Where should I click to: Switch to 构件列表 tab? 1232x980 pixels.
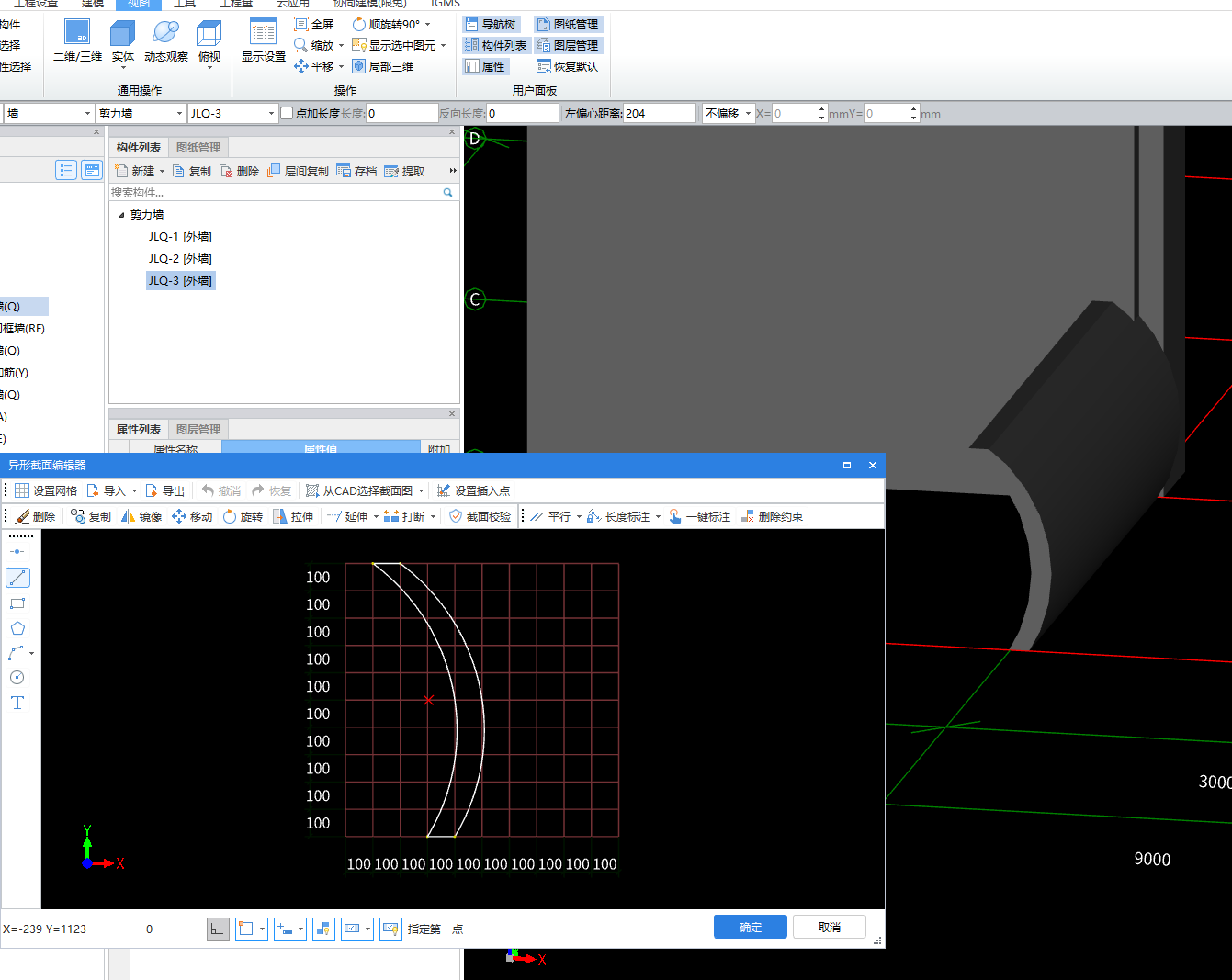click(139, 147)
